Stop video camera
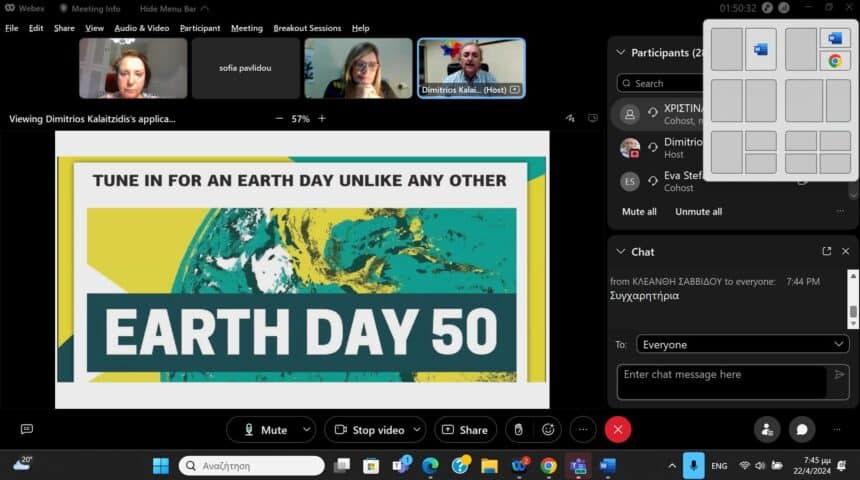This screenshot has height=480, width=860. coord(369,430)
